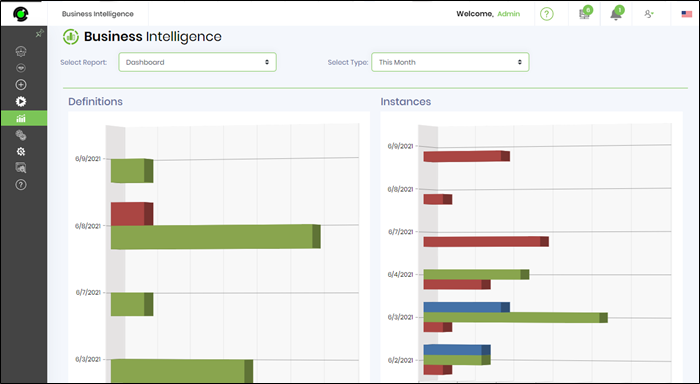
Task: Click the Welcome greeting text
Action: click(475, 14)
